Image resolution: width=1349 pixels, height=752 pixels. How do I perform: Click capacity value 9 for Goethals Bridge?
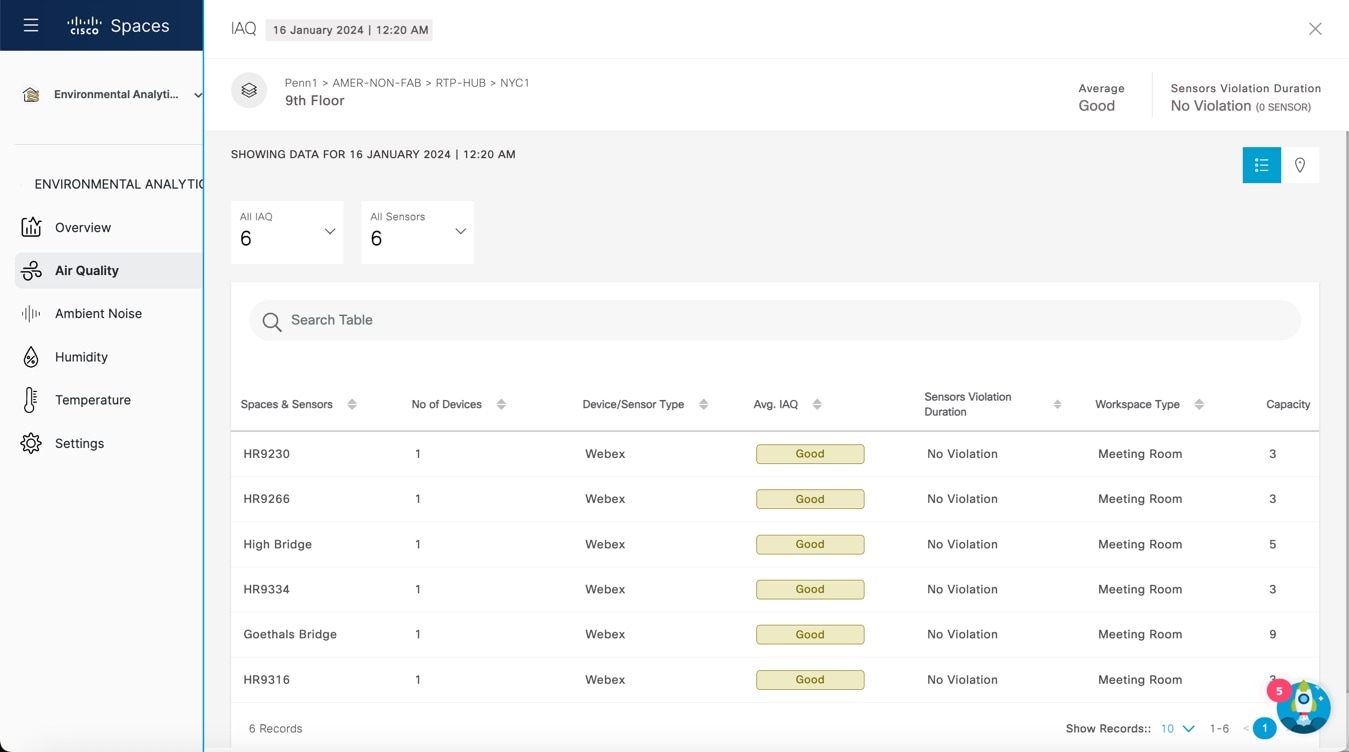tap(1273, 634)
